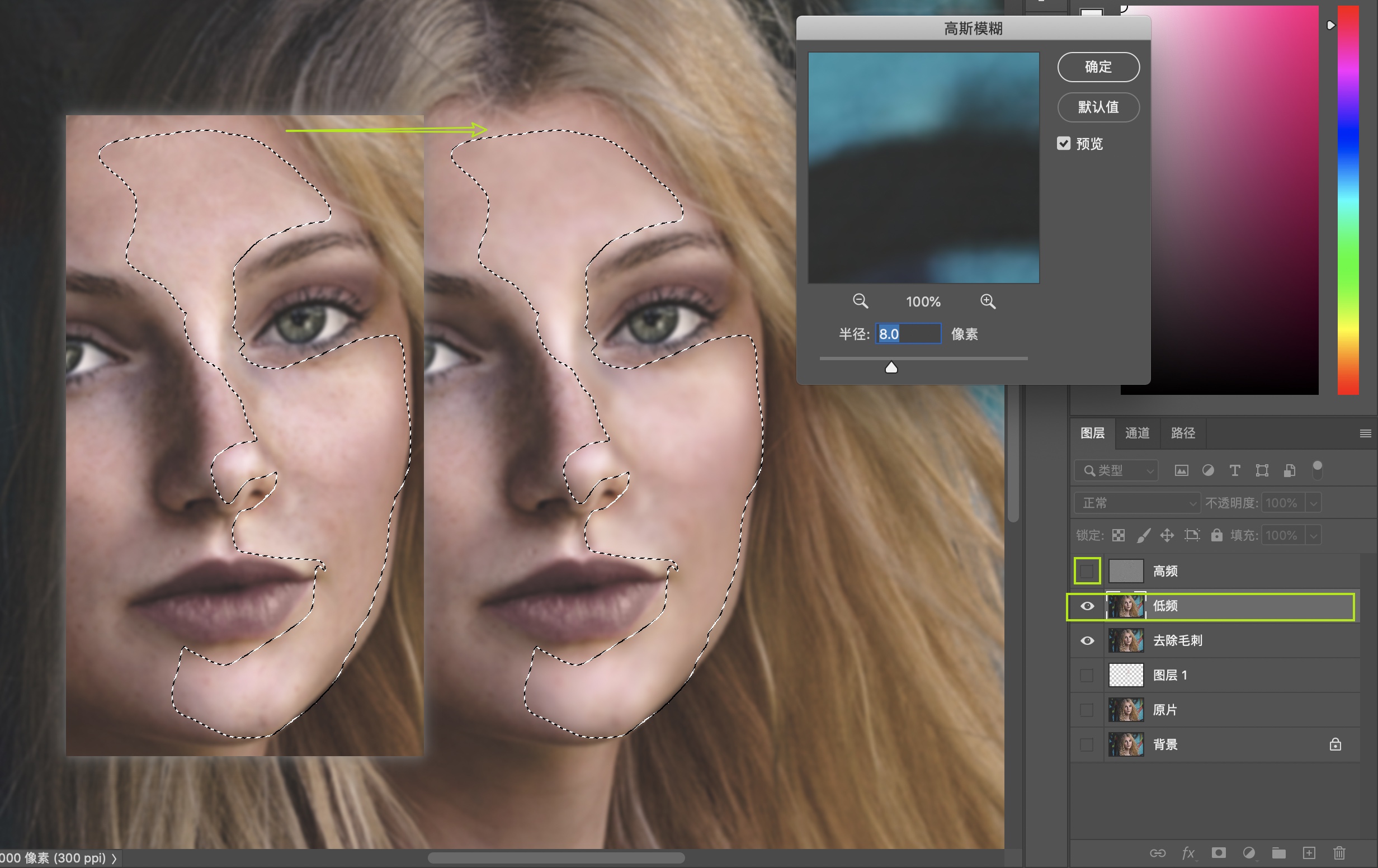
Task: Click the create new layer icon
Action: [1309, 852]
